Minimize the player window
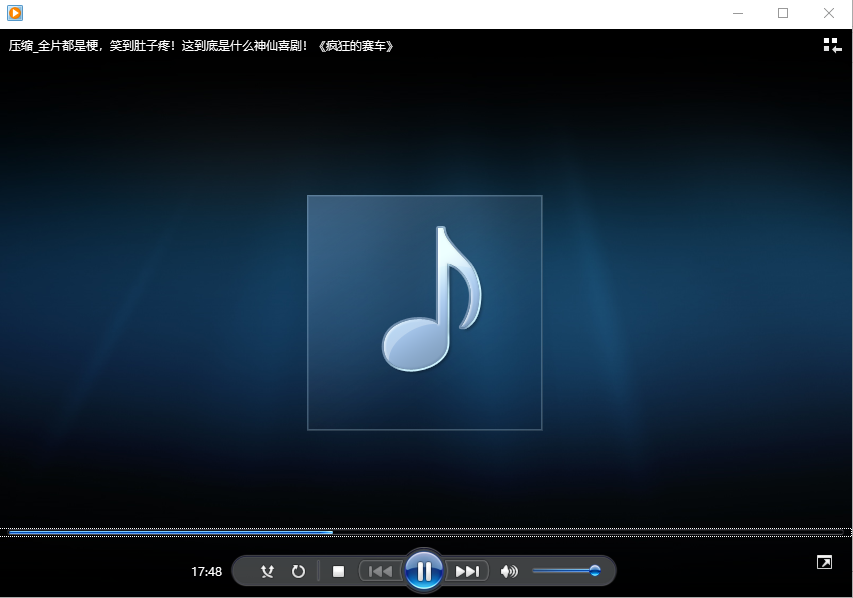Viewport: 853px width, 598px height. [738, 13]
